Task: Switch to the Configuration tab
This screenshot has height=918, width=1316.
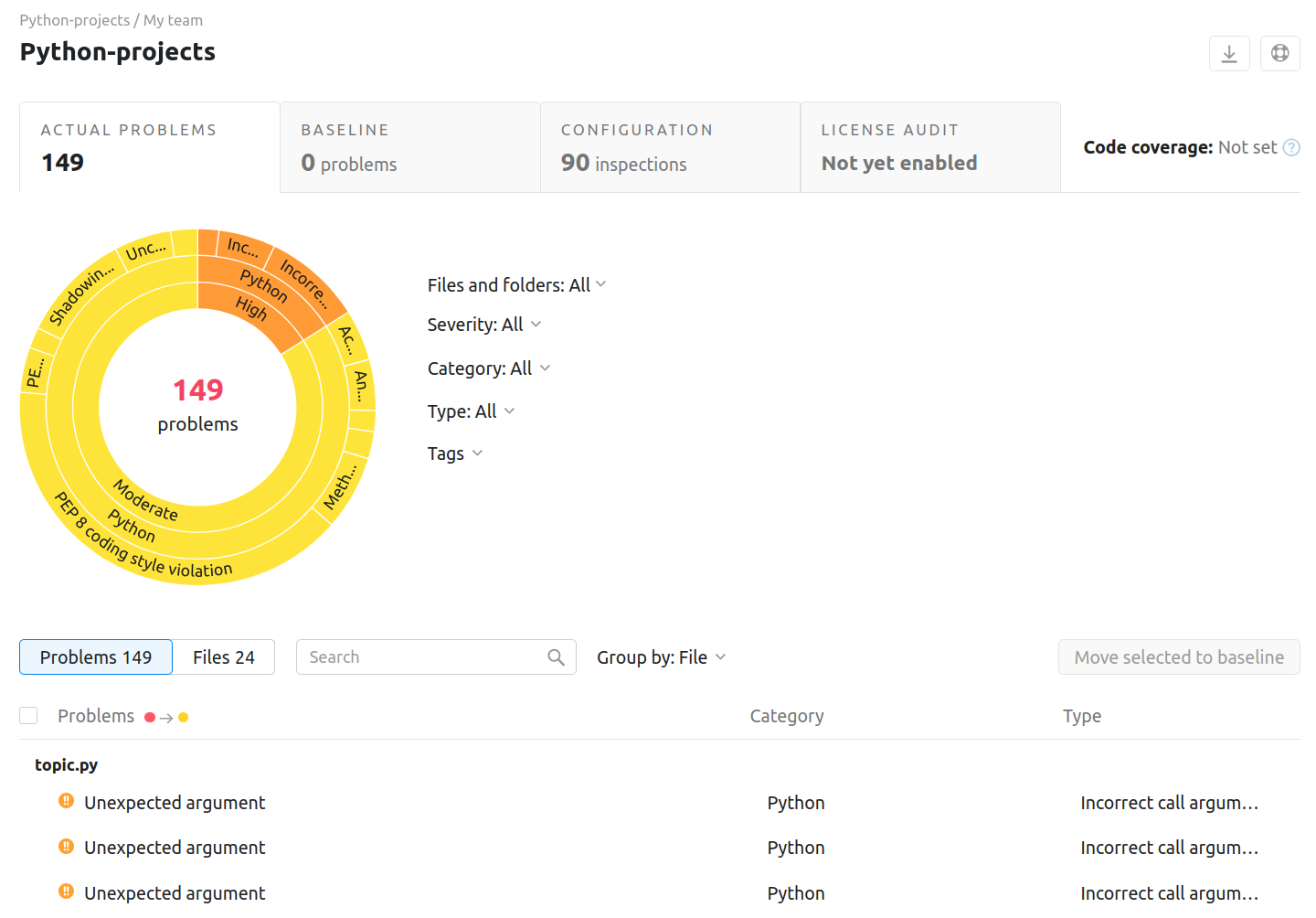Action: pos(670,147)
